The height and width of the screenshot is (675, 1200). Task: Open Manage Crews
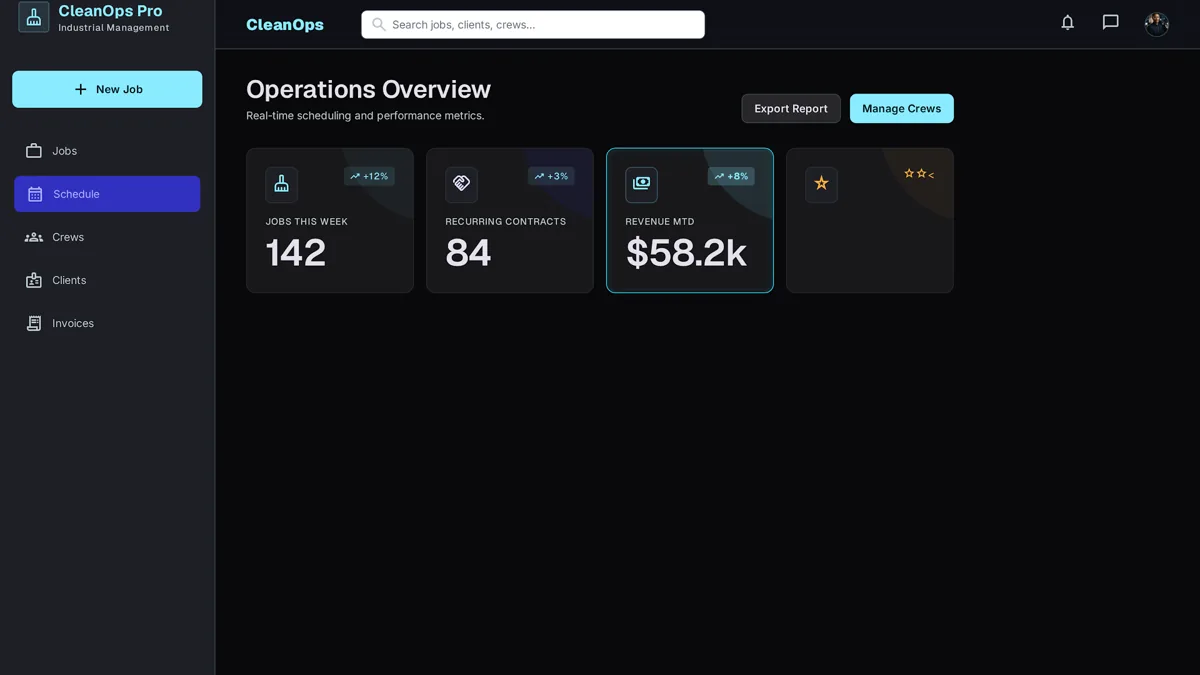(902, 108)
